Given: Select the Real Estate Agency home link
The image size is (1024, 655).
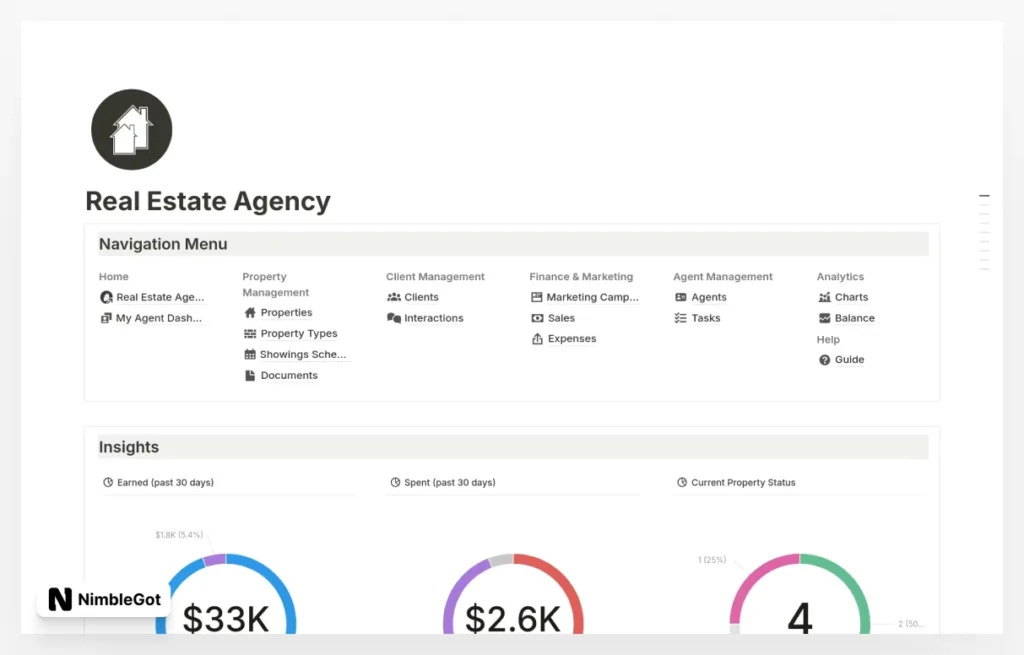Looking at the screenshot, I should pos(158,297).
